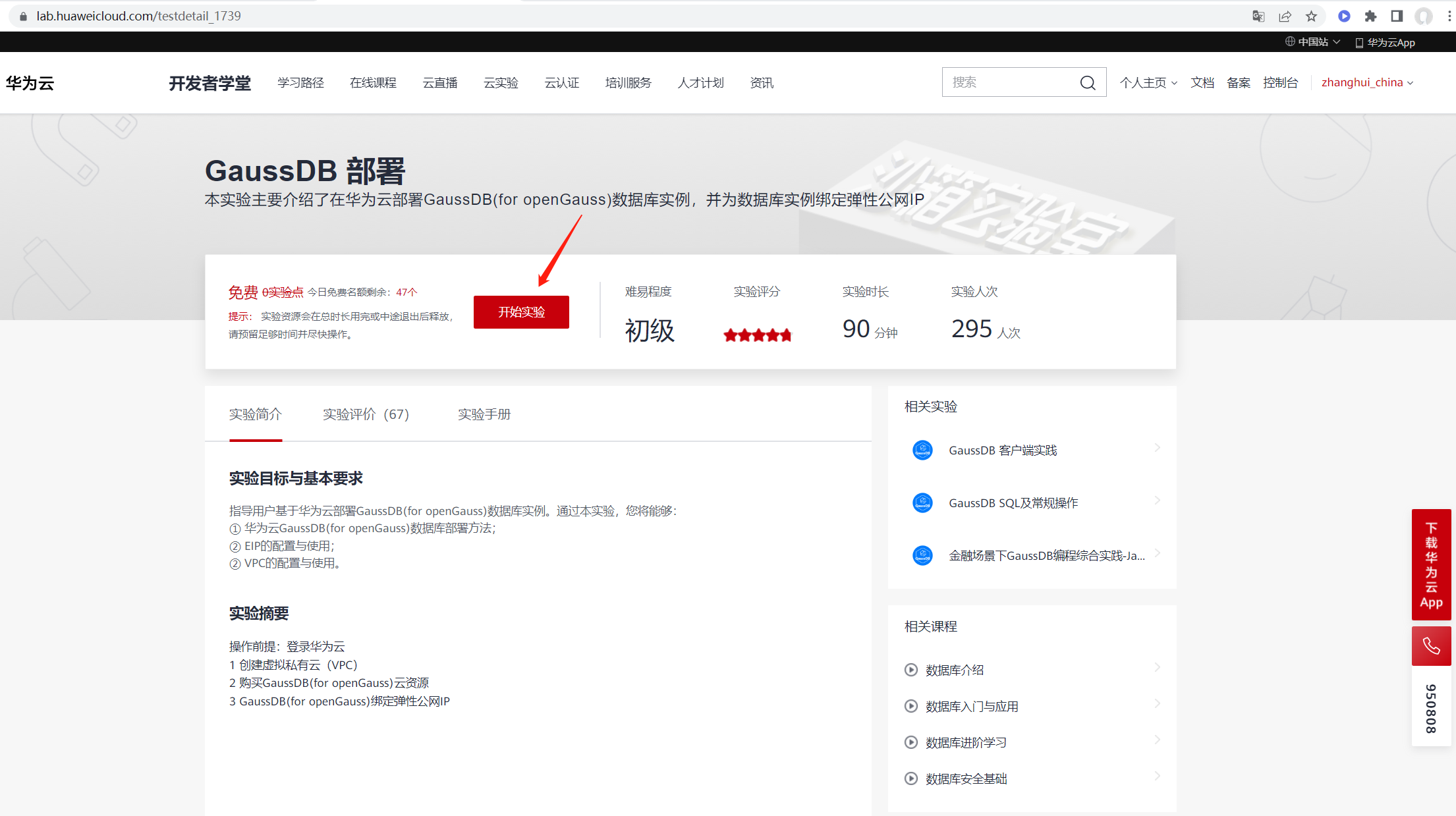Open the 控制台 link
The width and height of the screenshot is (1456, 816).
(1280, 82)
